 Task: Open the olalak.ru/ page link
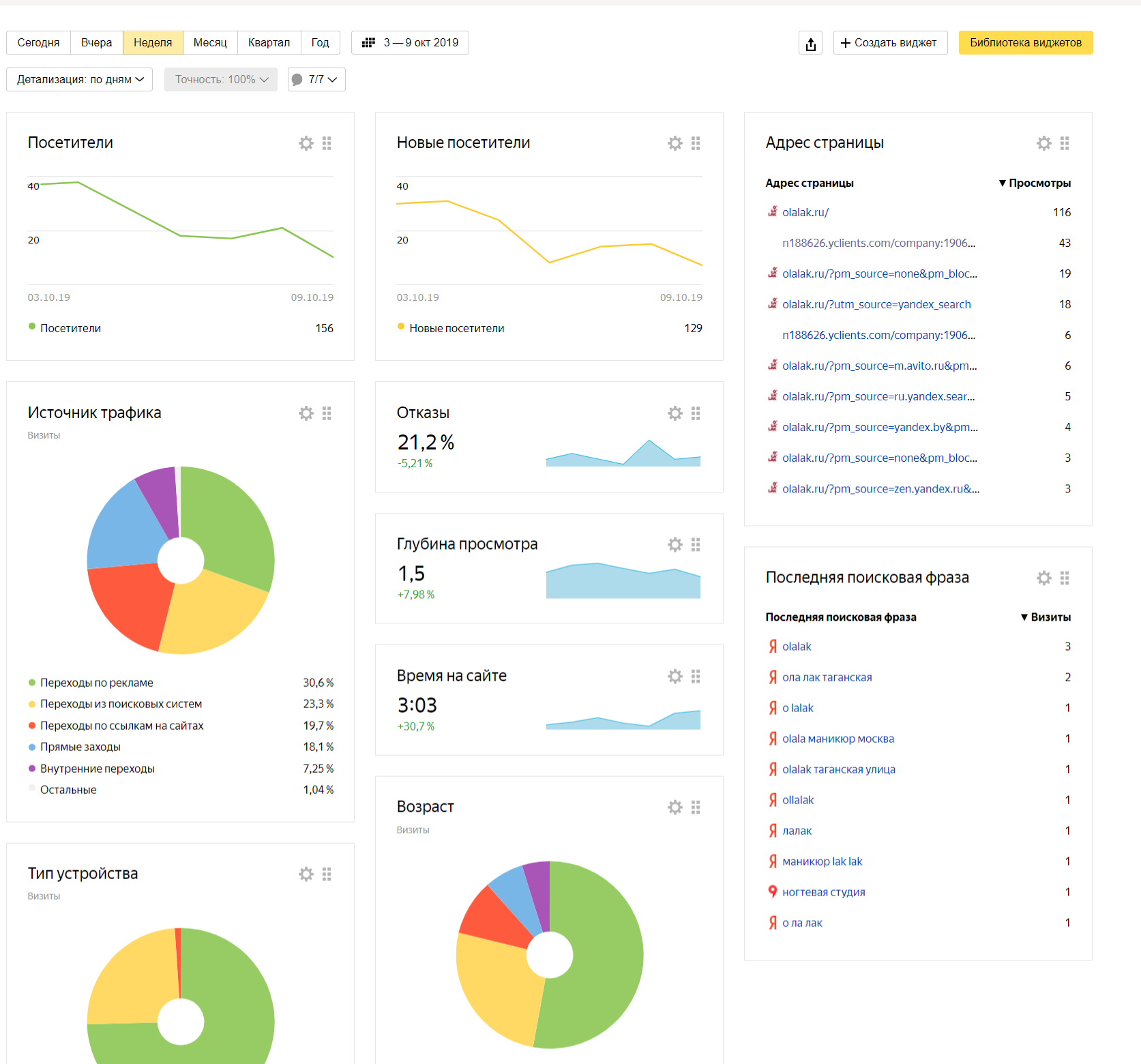point(805,212)
